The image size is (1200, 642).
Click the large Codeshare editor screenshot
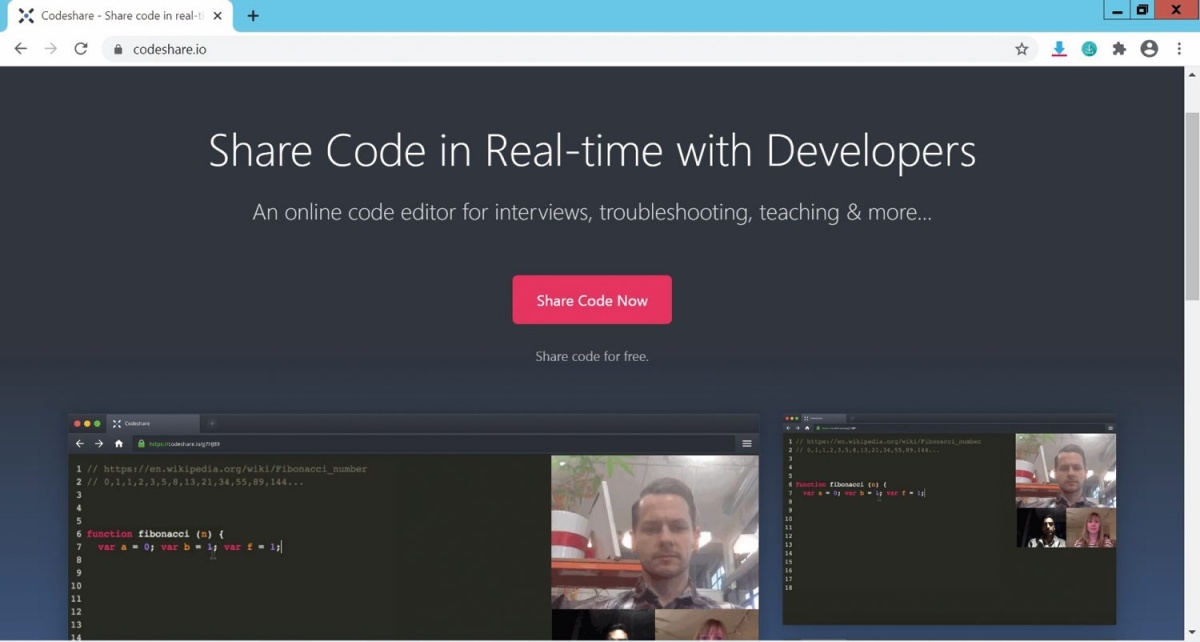pos(413,527)
